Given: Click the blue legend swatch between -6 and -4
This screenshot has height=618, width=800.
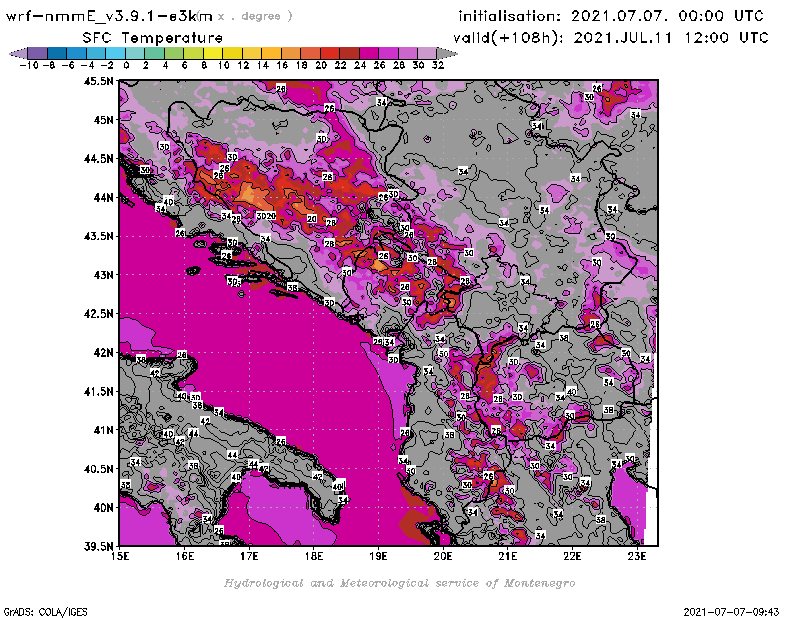Looking at the screenshot, I should [77, 53].
